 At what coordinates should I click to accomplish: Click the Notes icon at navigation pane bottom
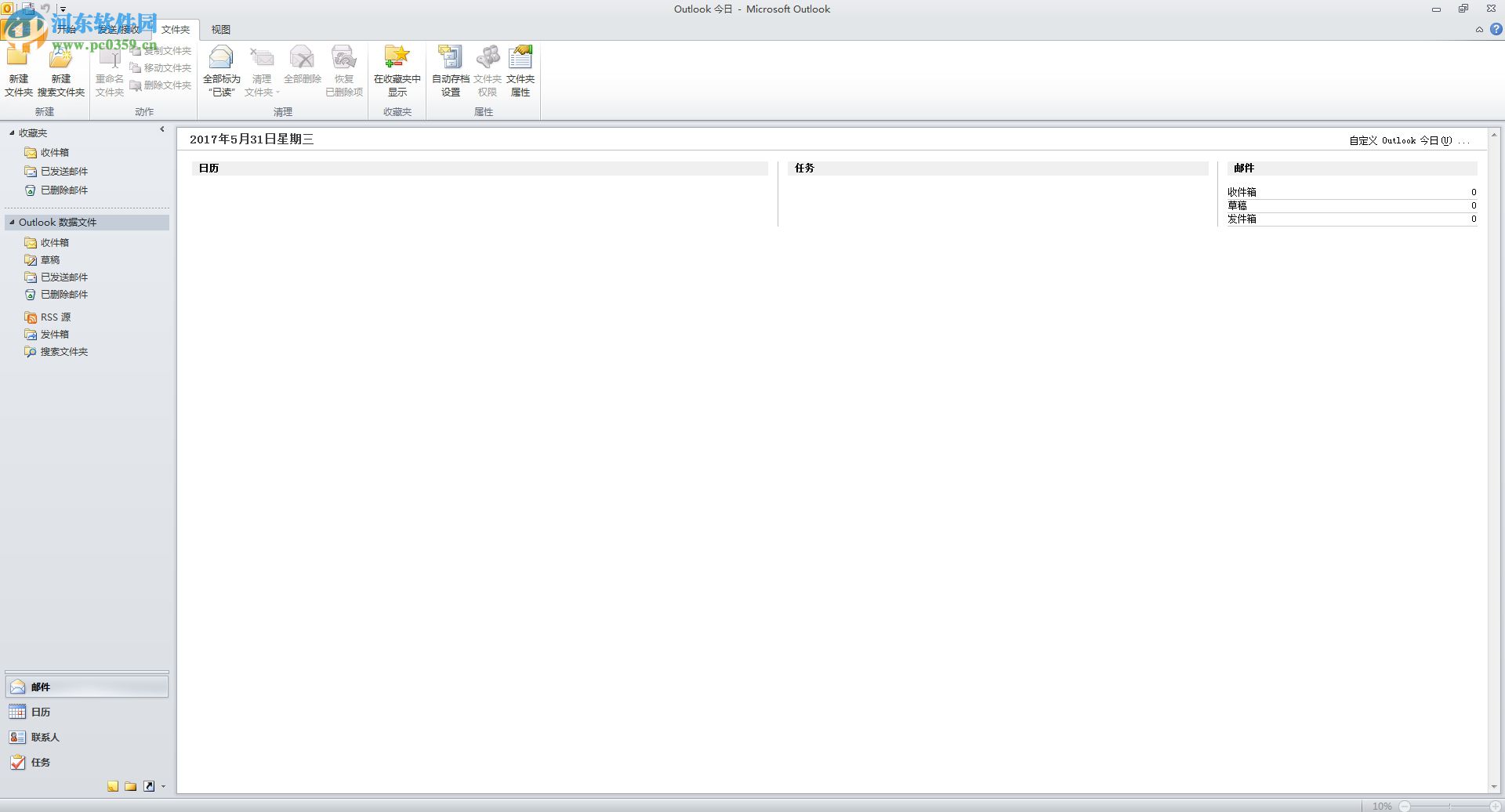(113, 786)
